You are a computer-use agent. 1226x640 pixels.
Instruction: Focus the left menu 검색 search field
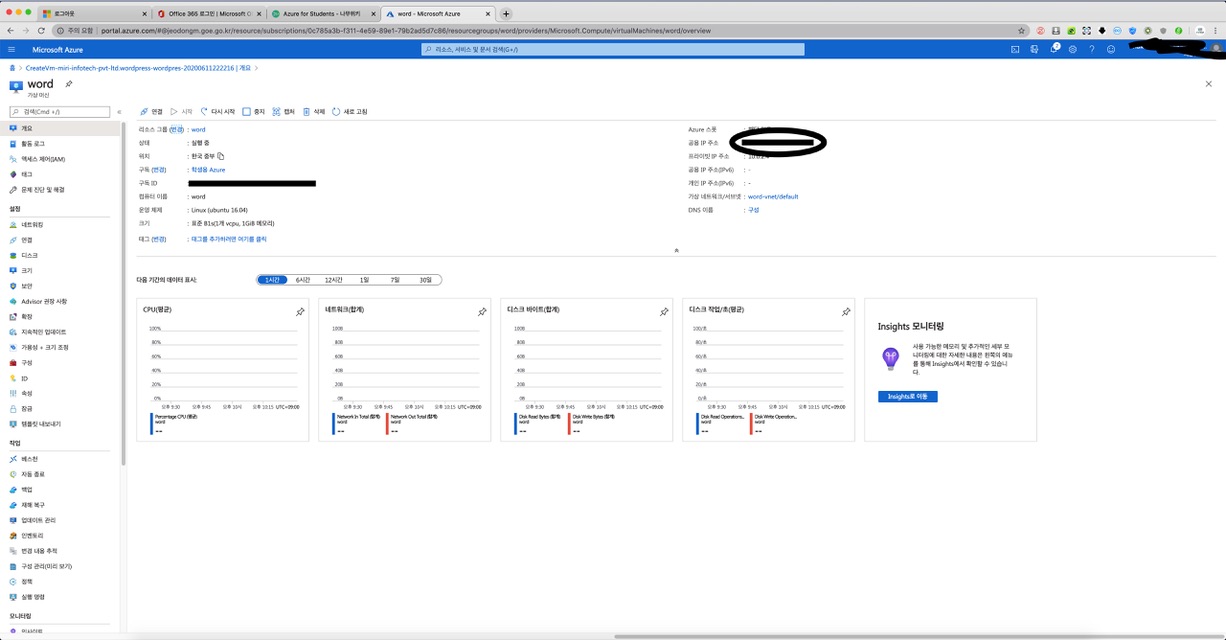tap(60, 112)
